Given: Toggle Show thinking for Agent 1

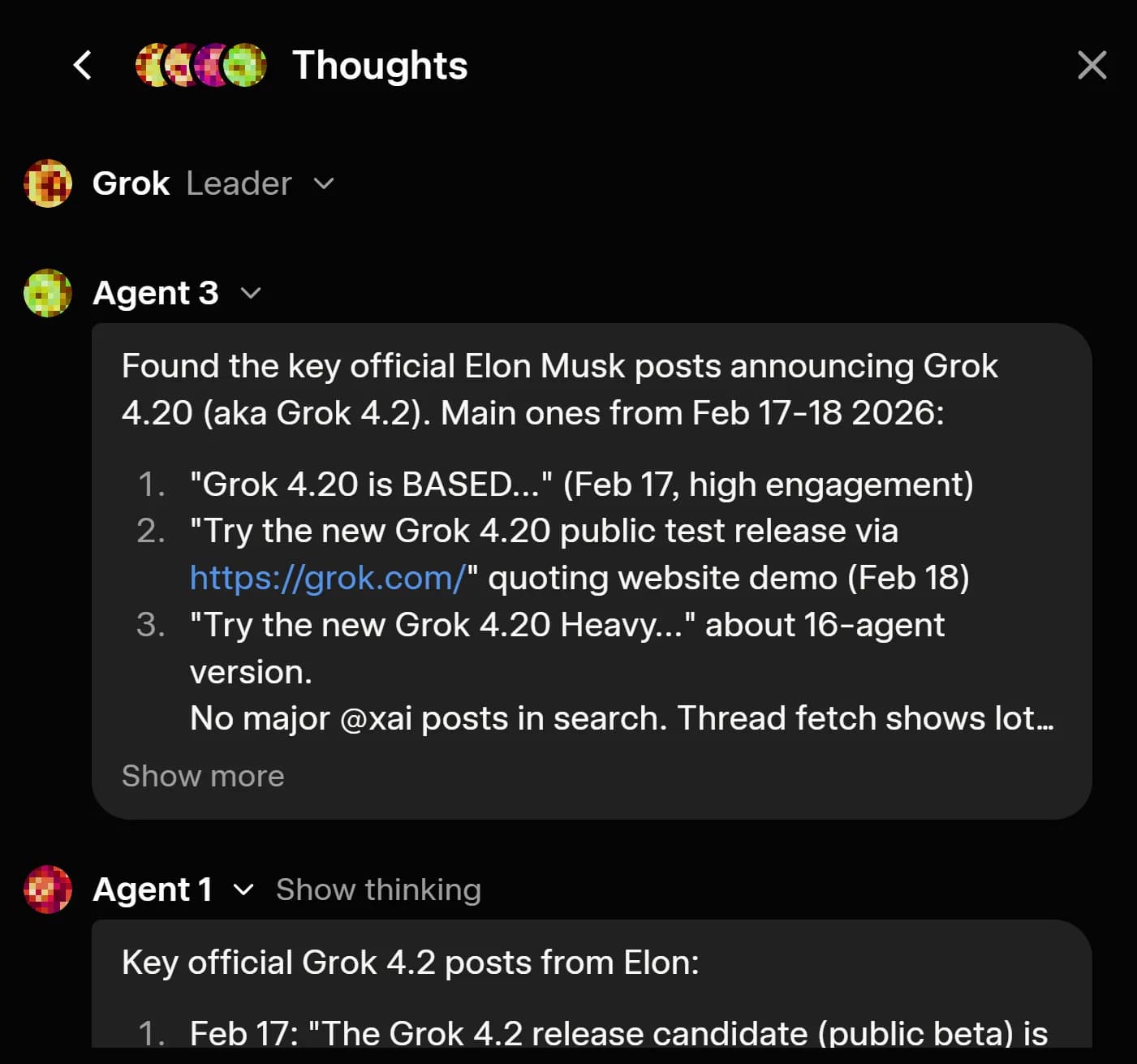Looking at the screenshot, I should (x=378, y=890).
